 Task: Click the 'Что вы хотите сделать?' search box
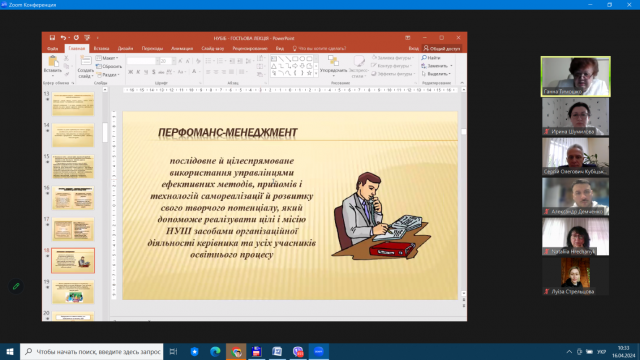point(320,49)
